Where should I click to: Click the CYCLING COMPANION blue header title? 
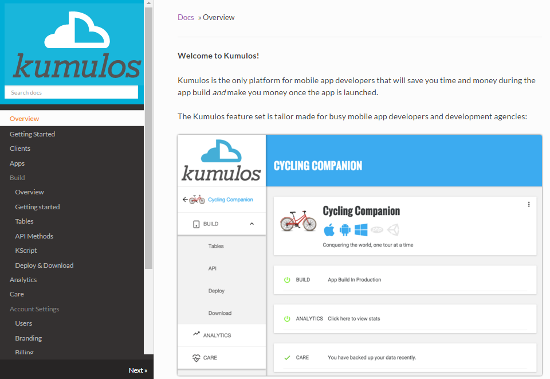pyautogui.click(x=318, y=166)
